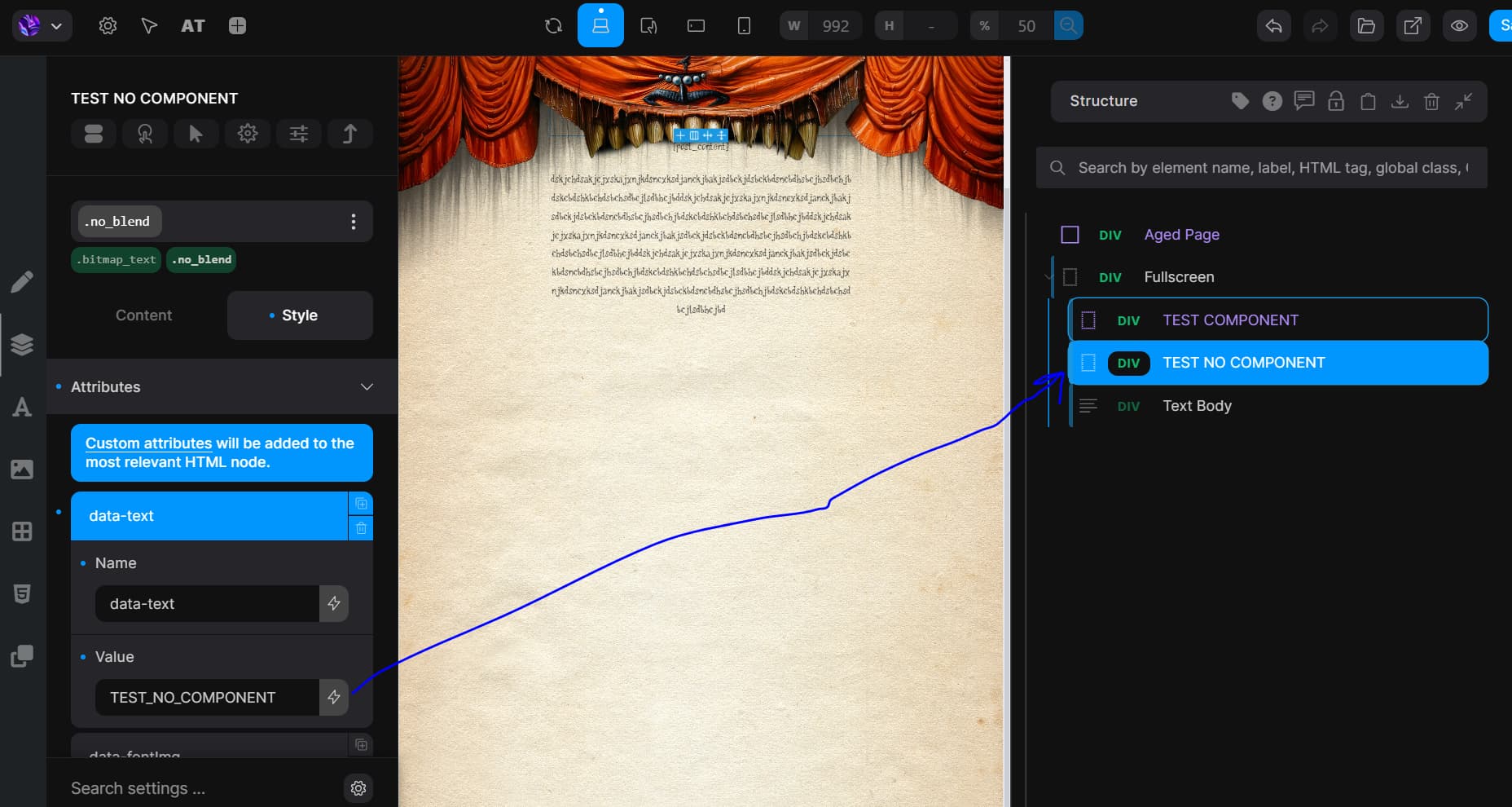The image size is (1512, 807).
Task: Add a new element with plus icon
Action: 237,26
